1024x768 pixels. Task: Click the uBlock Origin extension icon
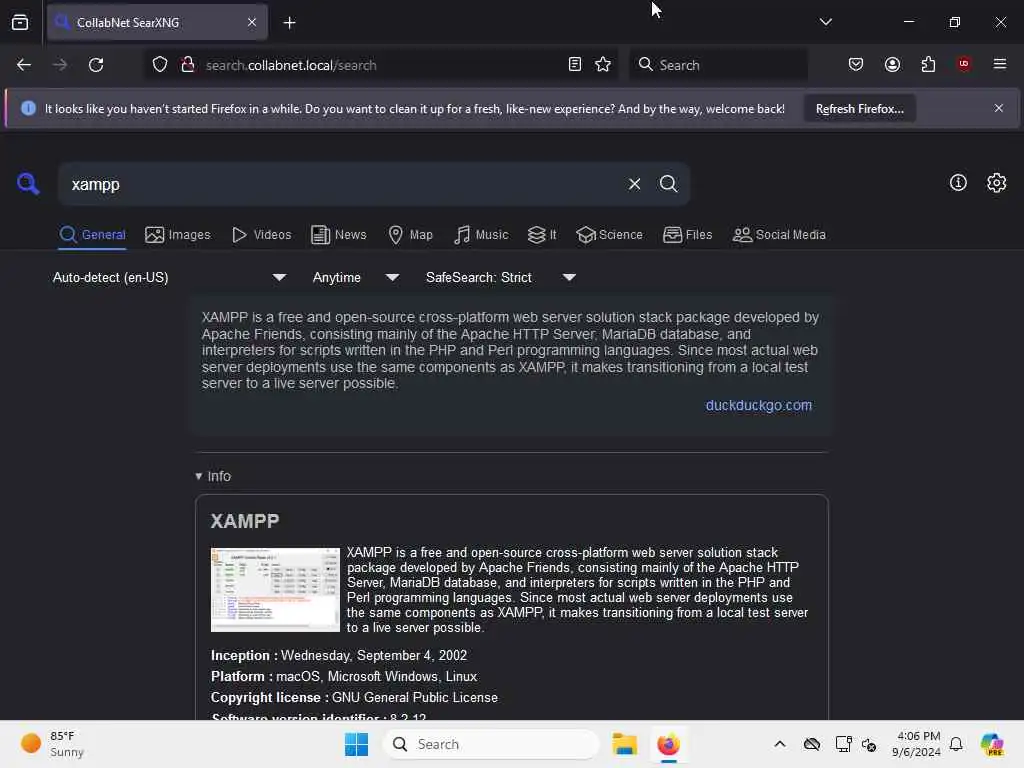[964, 64]
